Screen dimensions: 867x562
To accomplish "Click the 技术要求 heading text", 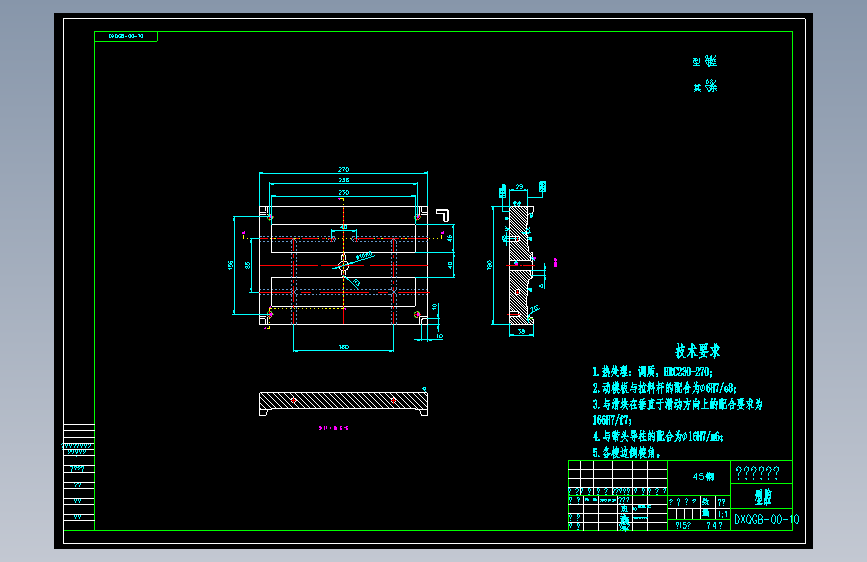I will pos(697,351).
